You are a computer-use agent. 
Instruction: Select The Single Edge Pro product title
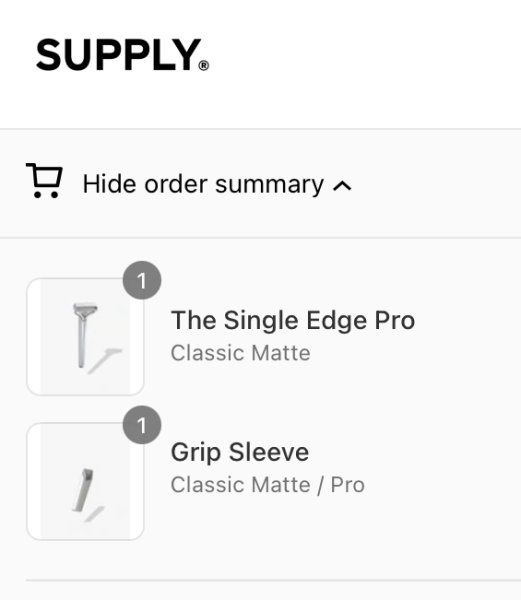[x=293, y=321]
